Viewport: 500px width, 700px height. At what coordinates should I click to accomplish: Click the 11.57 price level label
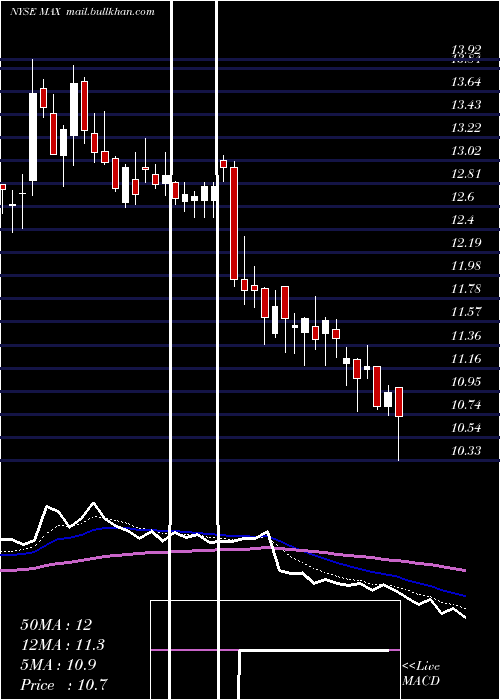click(466, 312)
